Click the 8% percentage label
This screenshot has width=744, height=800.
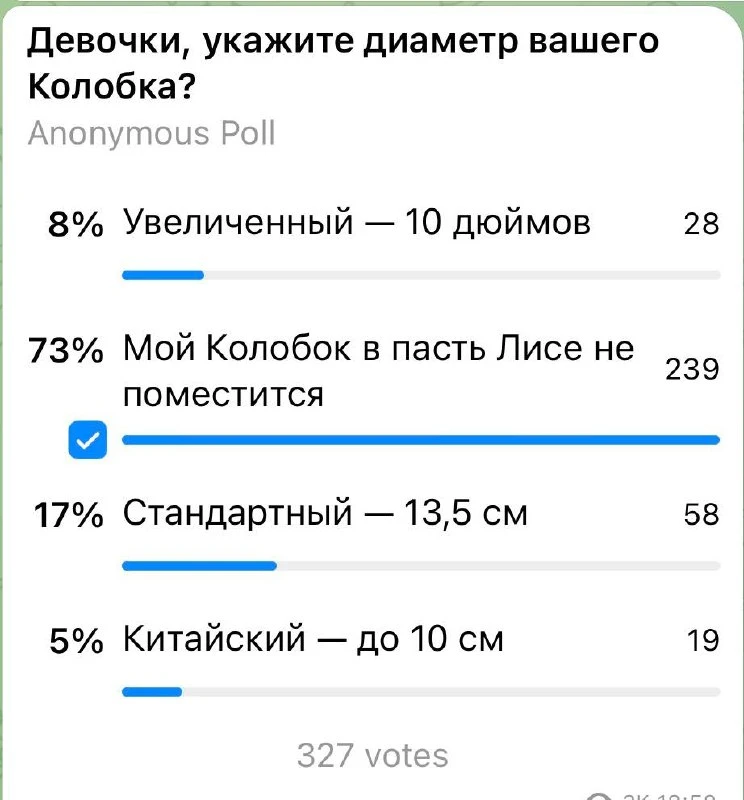click(x=76, y=223)
